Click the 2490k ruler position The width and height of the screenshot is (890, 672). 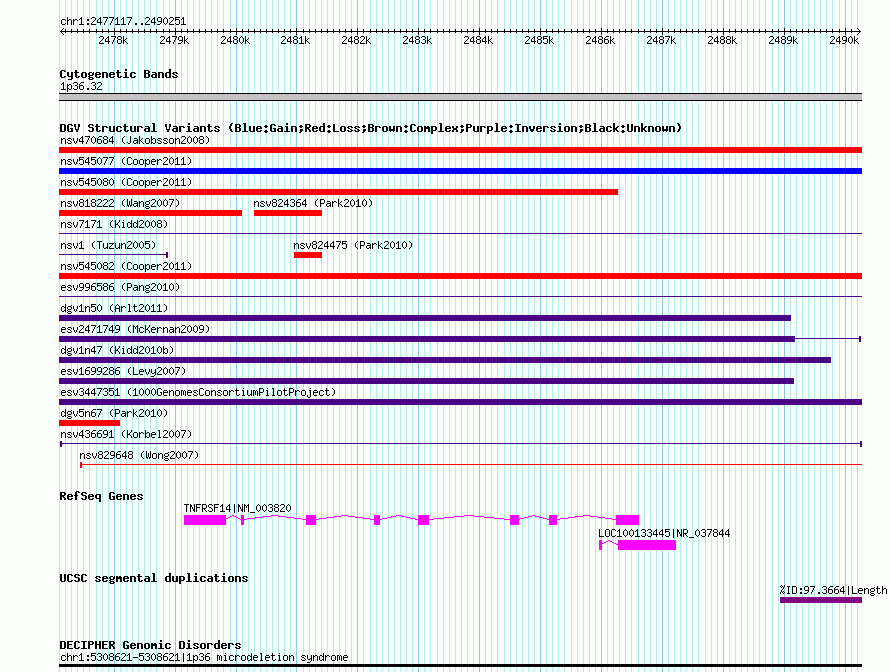844,40
